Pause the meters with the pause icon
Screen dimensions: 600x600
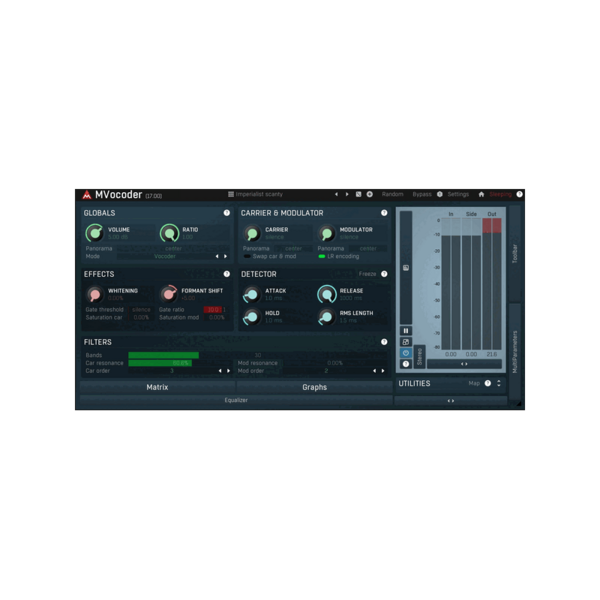coord(406,331)
